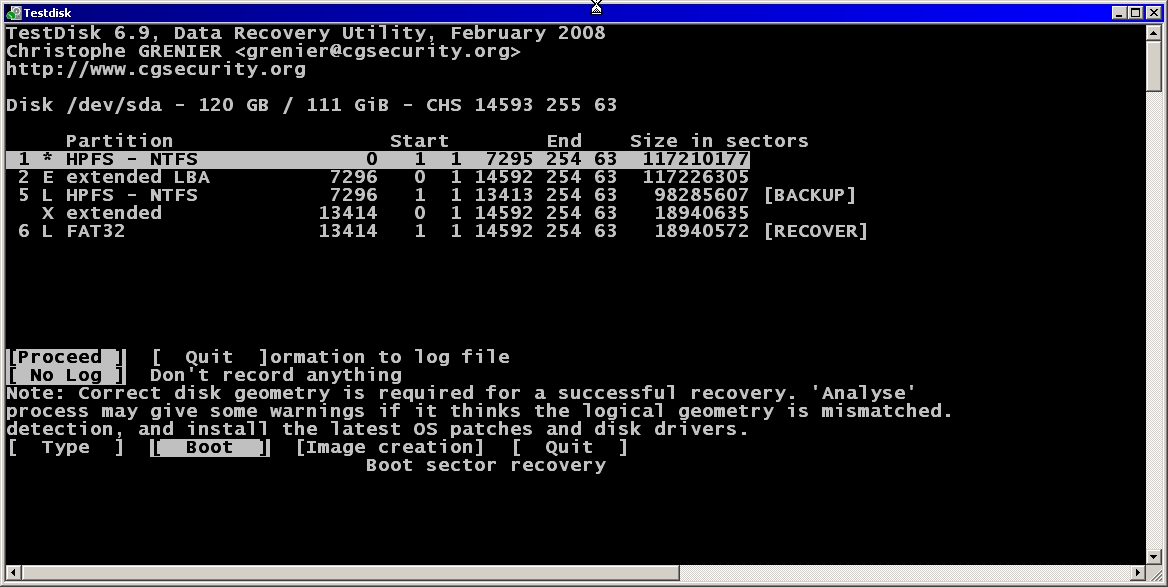Minimize the Testdisk window

pos(1120,13)
